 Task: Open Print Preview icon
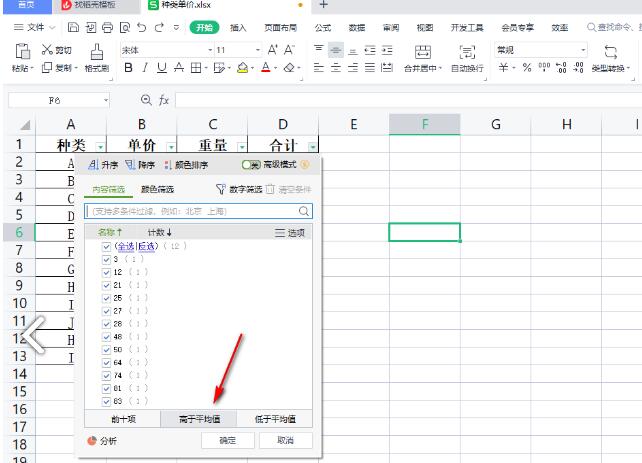click(x=124, y=27)
